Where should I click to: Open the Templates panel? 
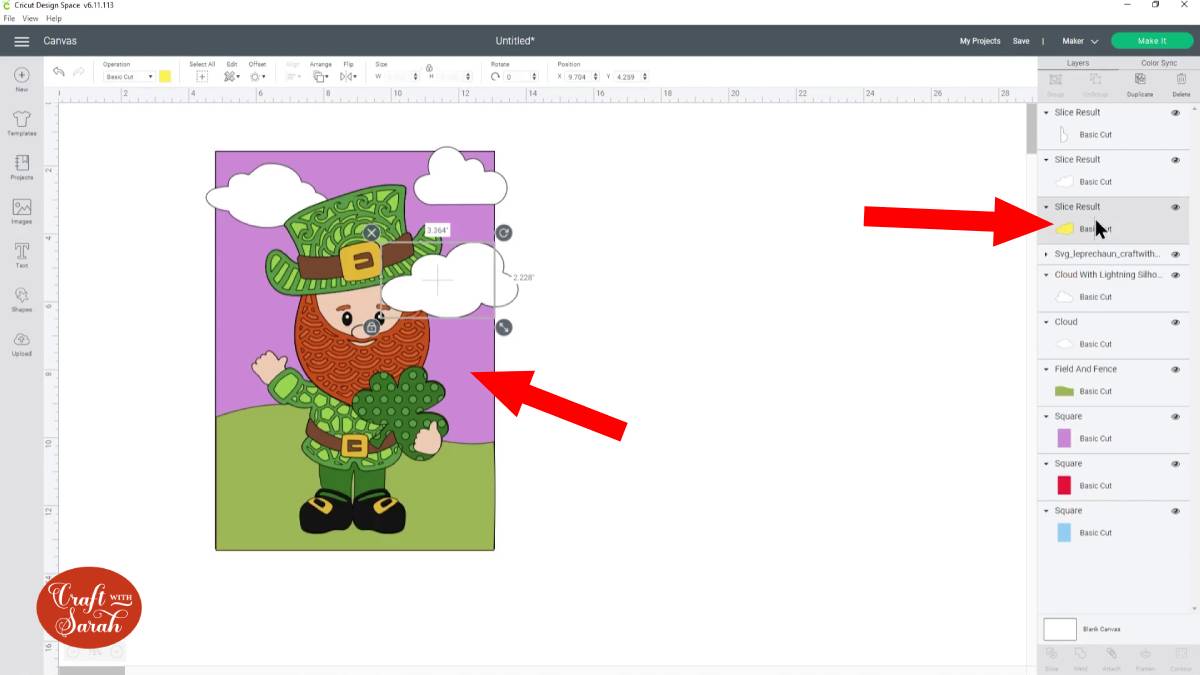[x=22, y=123]
